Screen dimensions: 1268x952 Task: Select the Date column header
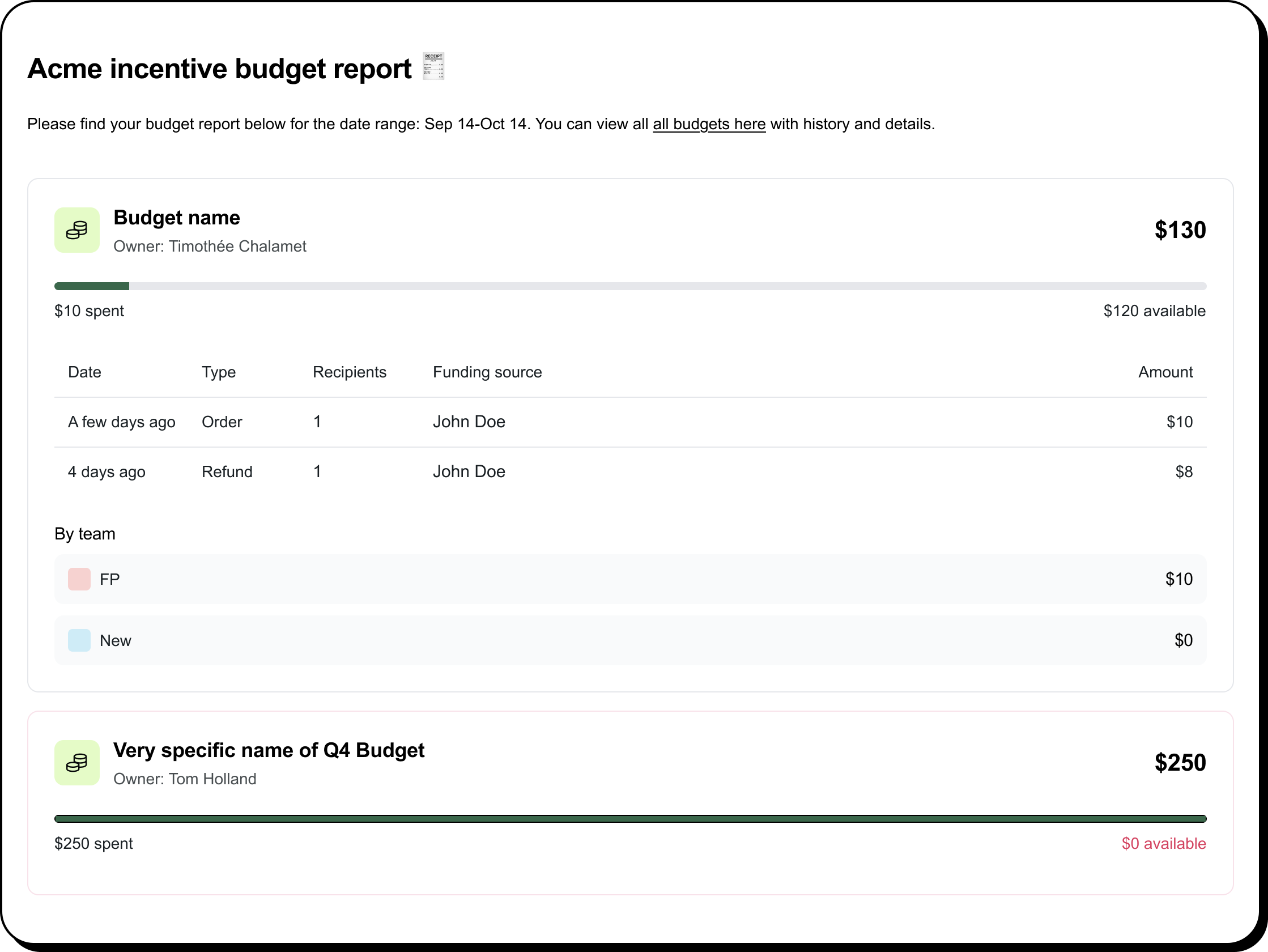pyautogui.click(x=84, y=372)
